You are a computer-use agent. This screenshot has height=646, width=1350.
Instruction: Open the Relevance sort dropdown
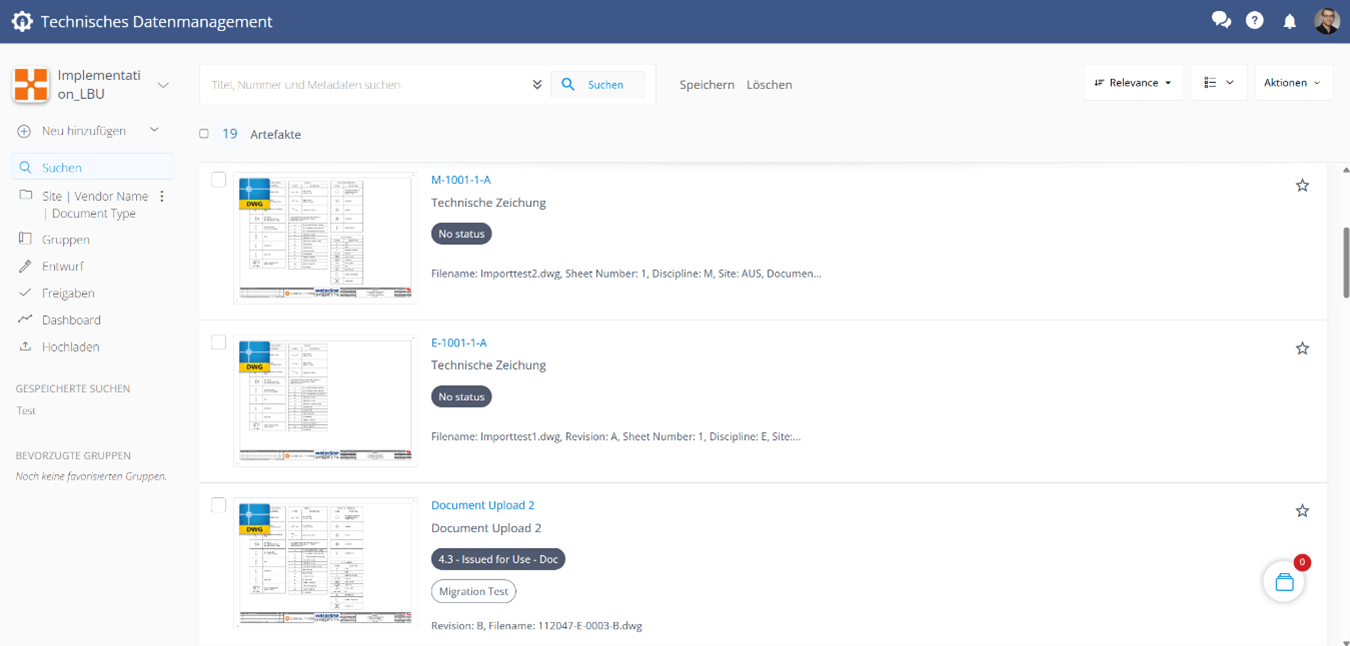1133,83
